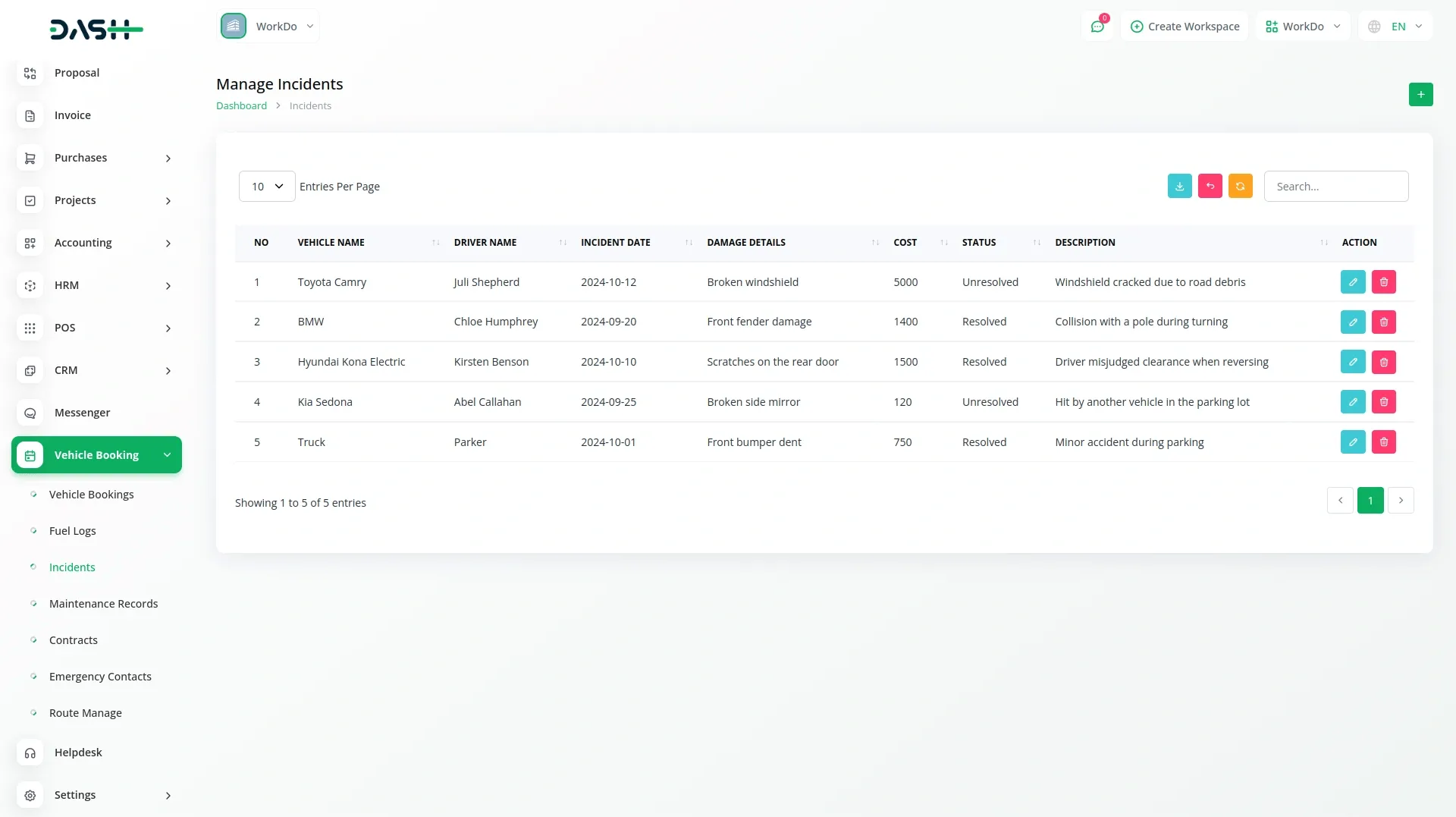Go to Fuel Logs submenu item

[72, 531]
